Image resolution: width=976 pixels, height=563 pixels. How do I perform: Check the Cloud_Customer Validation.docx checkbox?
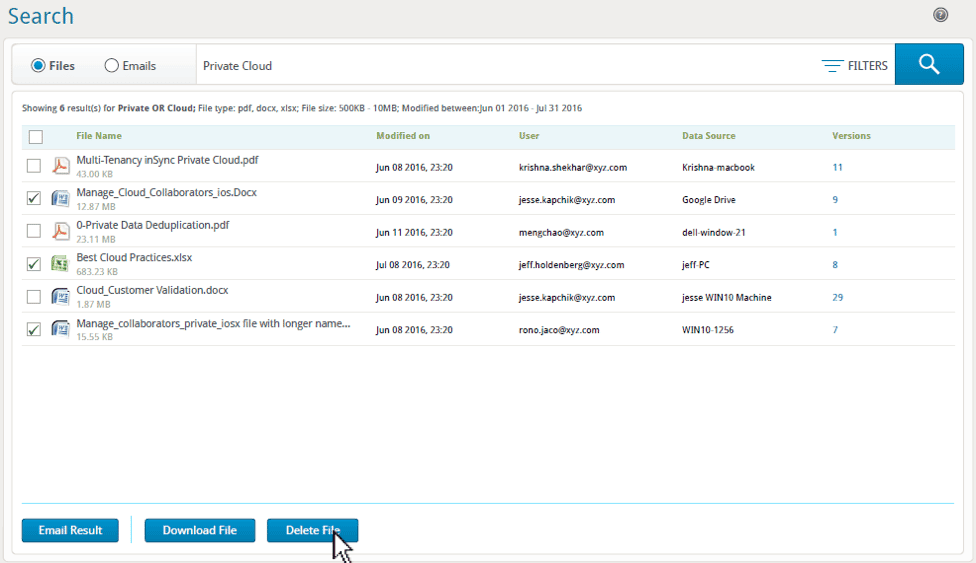pos(34,297)
